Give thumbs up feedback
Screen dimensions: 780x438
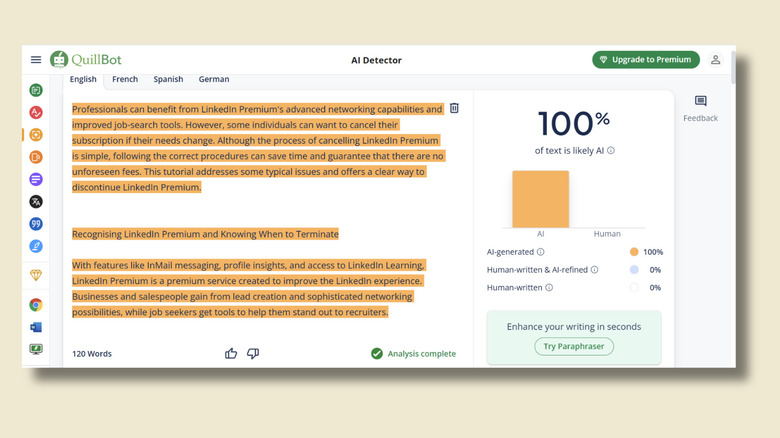click(x=231, y=353)
